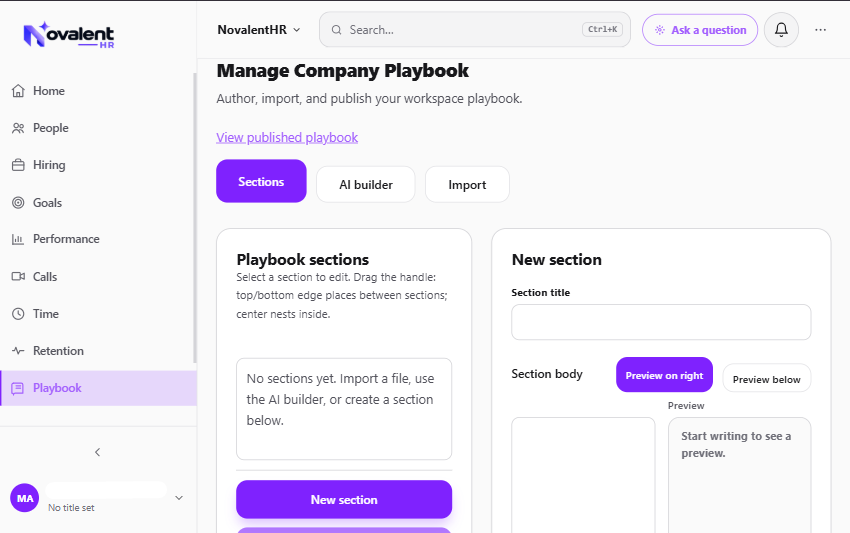Click the Retention pulse icon
This screenshot has width=850, height=533.
click(x=18, y=351)
